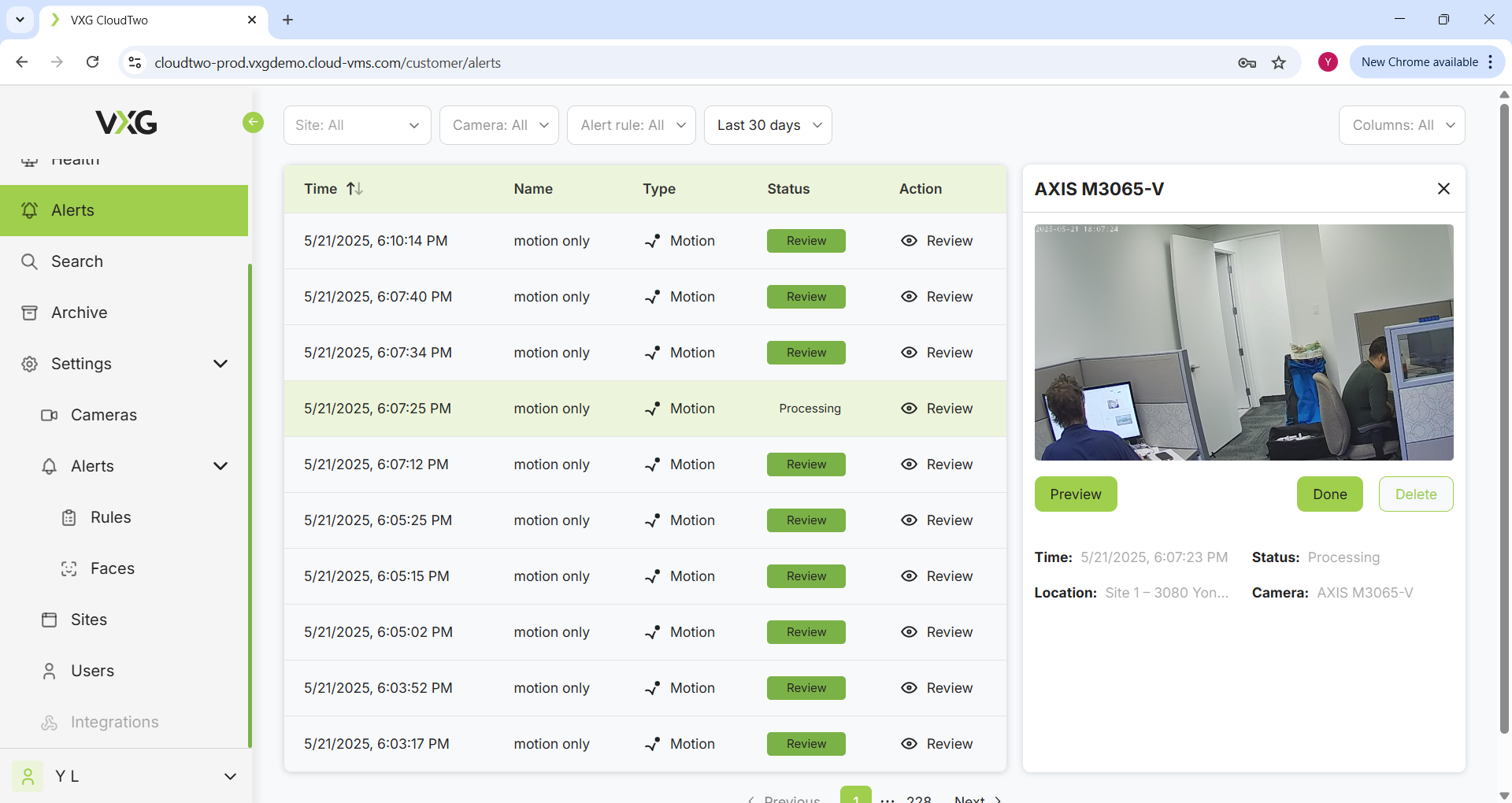The height and width of the screenshot is (803, 1512).
Task: Go to Archive in the sidebar
Action: point(79,313)
